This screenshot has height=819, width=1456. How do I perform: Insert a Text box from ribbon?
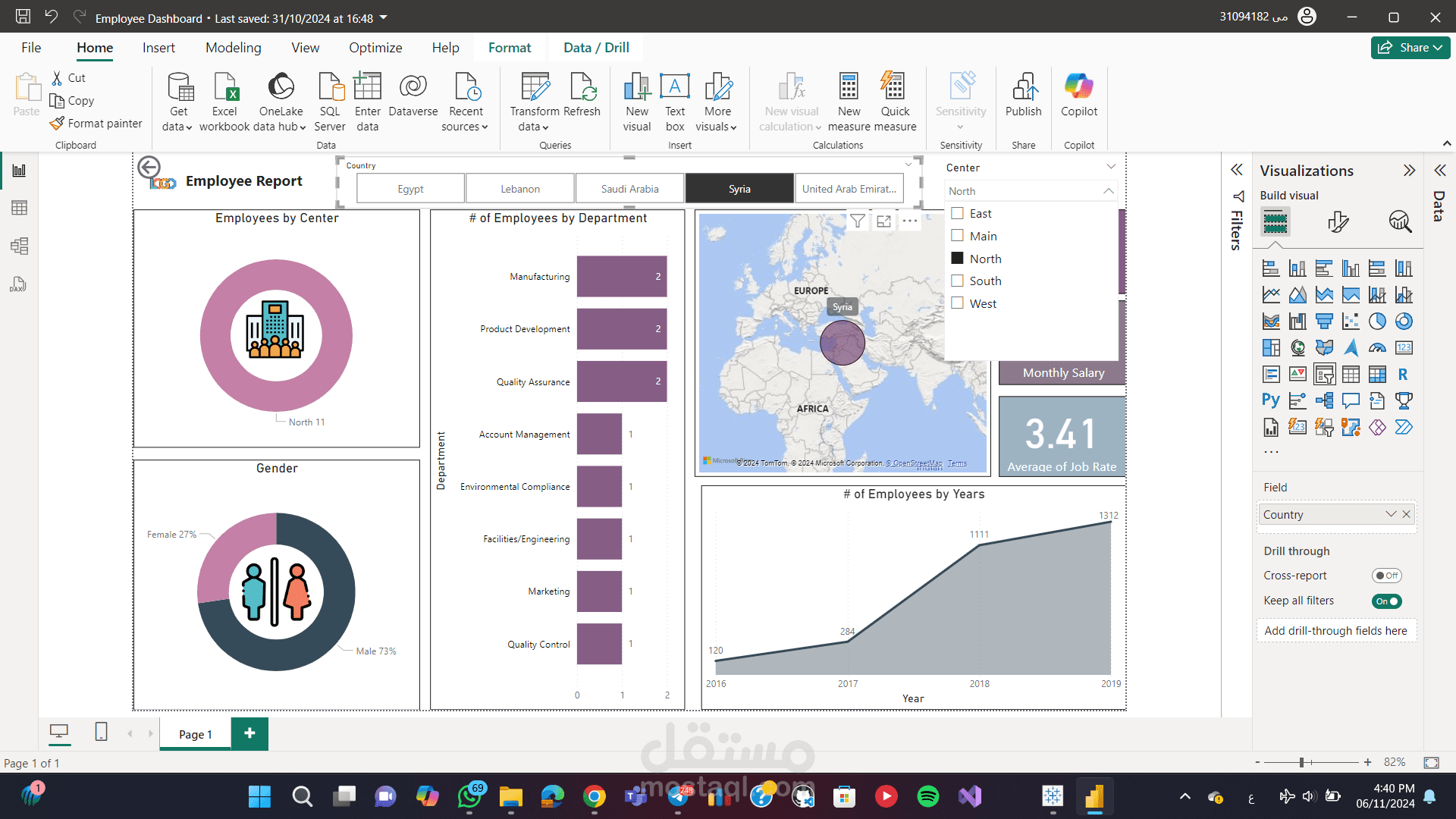(674, 88)
